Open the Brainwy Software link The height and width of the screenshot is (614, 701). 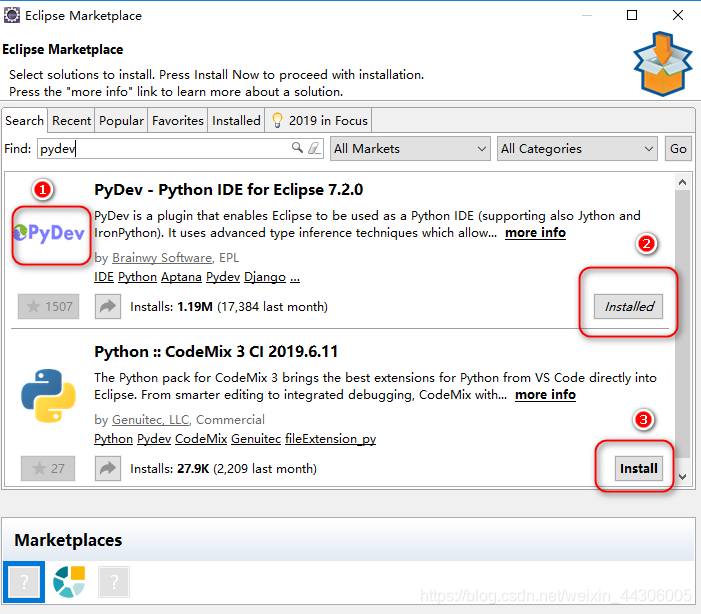162,258
